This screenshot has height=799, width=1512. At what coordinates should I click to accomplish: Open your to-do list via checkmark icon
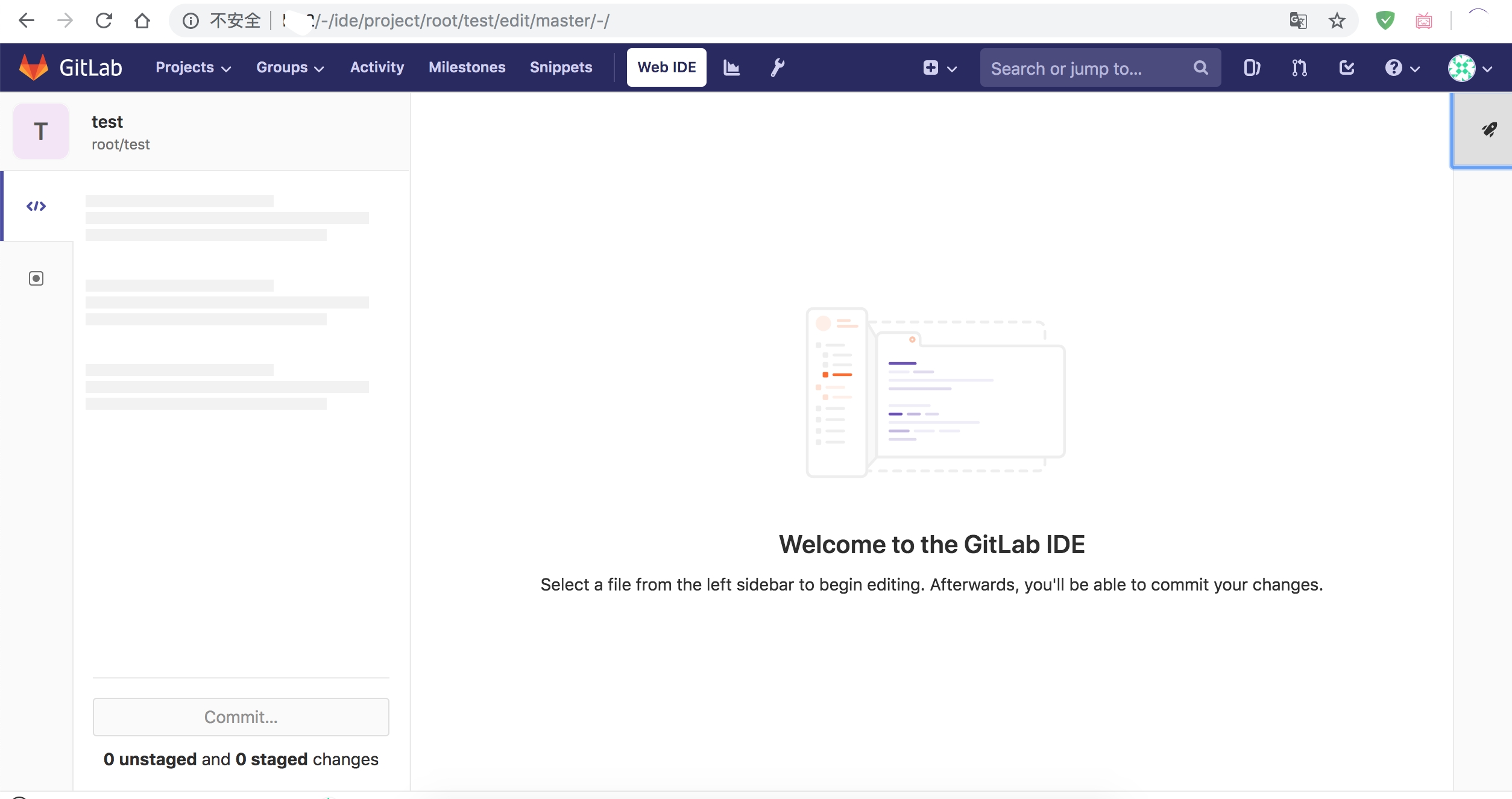click(1347, 67)
